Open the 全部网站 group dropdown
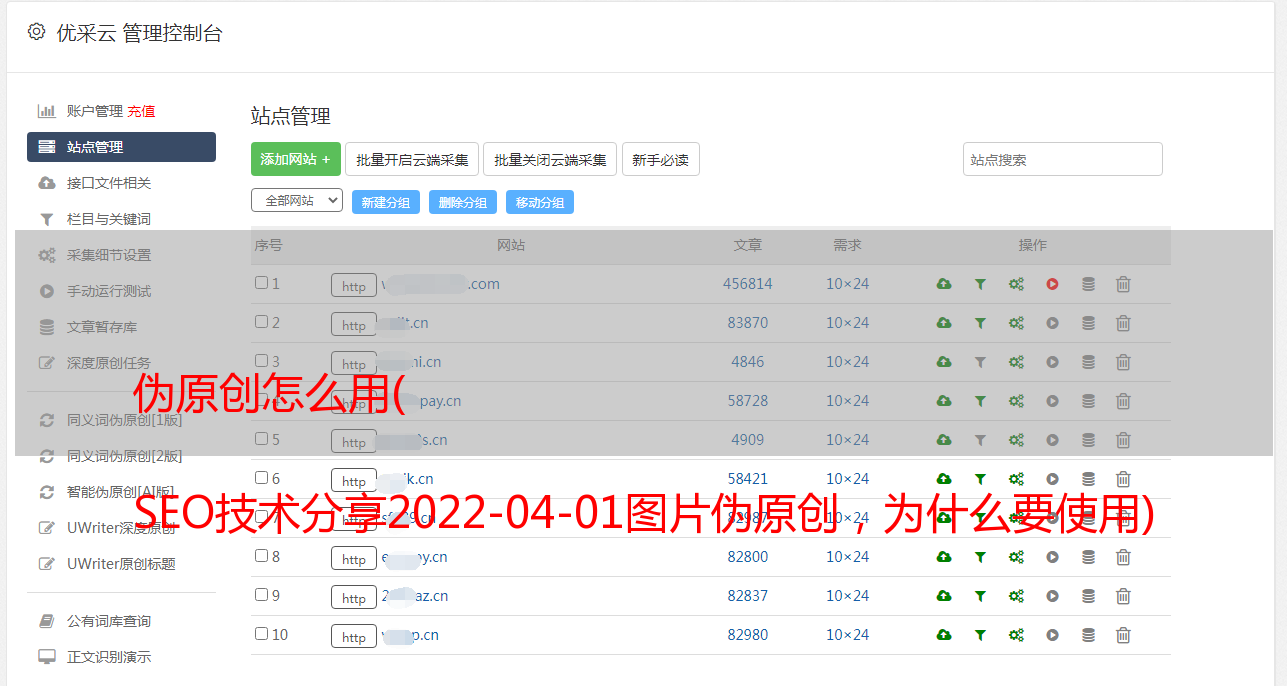This screenshot has width=1287, height=686. [x=297, y=201]
